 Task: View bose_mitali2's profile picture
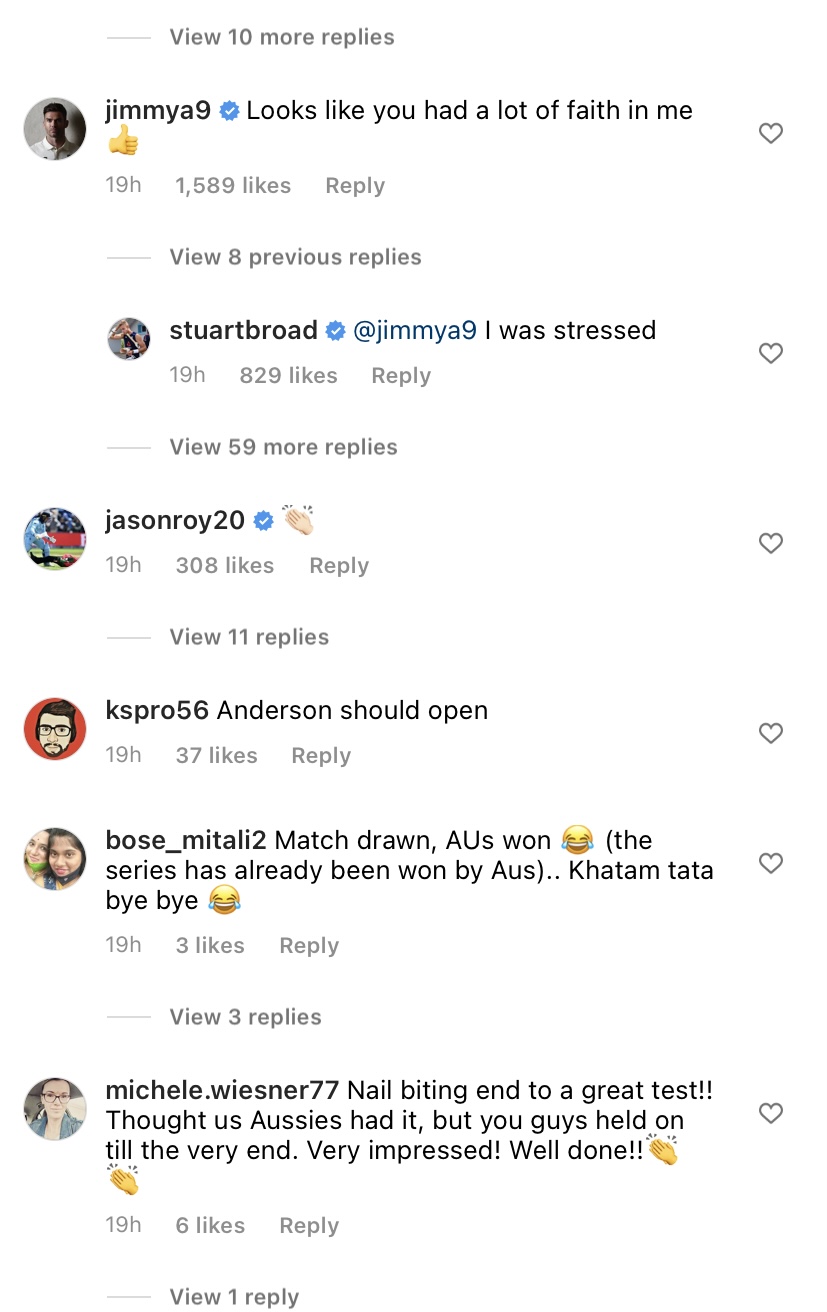55,859
